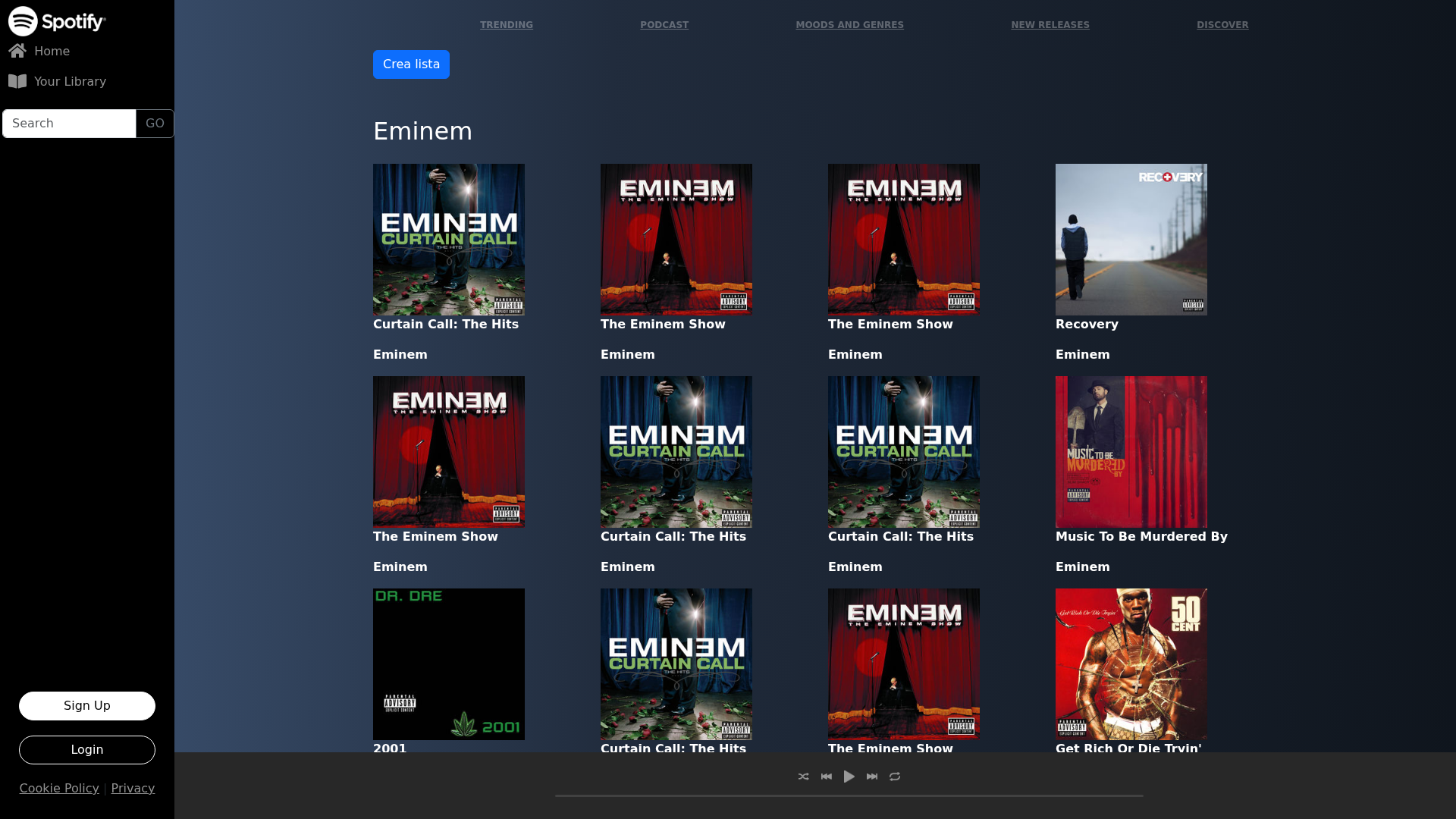The image size is (1456, 819).
Task: Open the Moods and Genres section
Action: [849, 24]
